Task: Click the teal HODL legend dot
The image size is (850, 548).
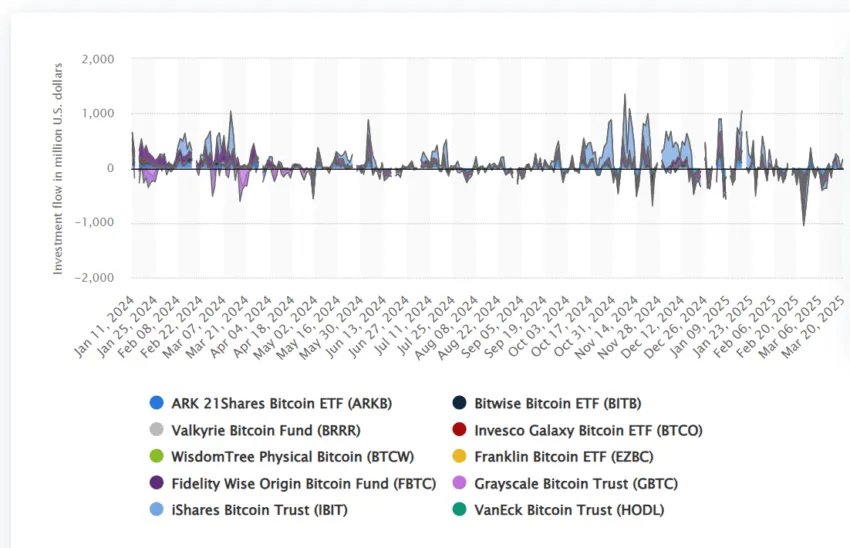Action: (x=459, y=509)
